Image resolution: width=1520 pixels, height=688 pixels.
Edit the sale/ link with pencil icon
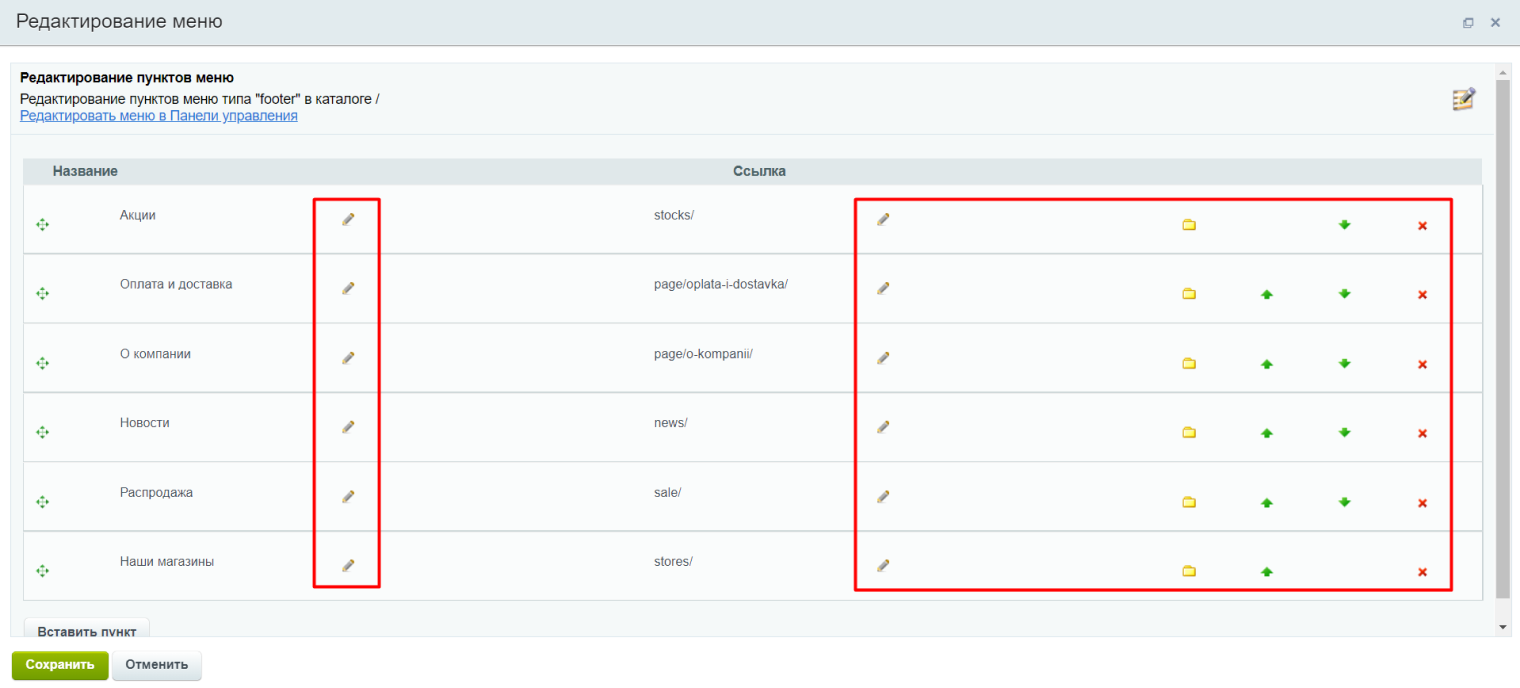point(883,496)
